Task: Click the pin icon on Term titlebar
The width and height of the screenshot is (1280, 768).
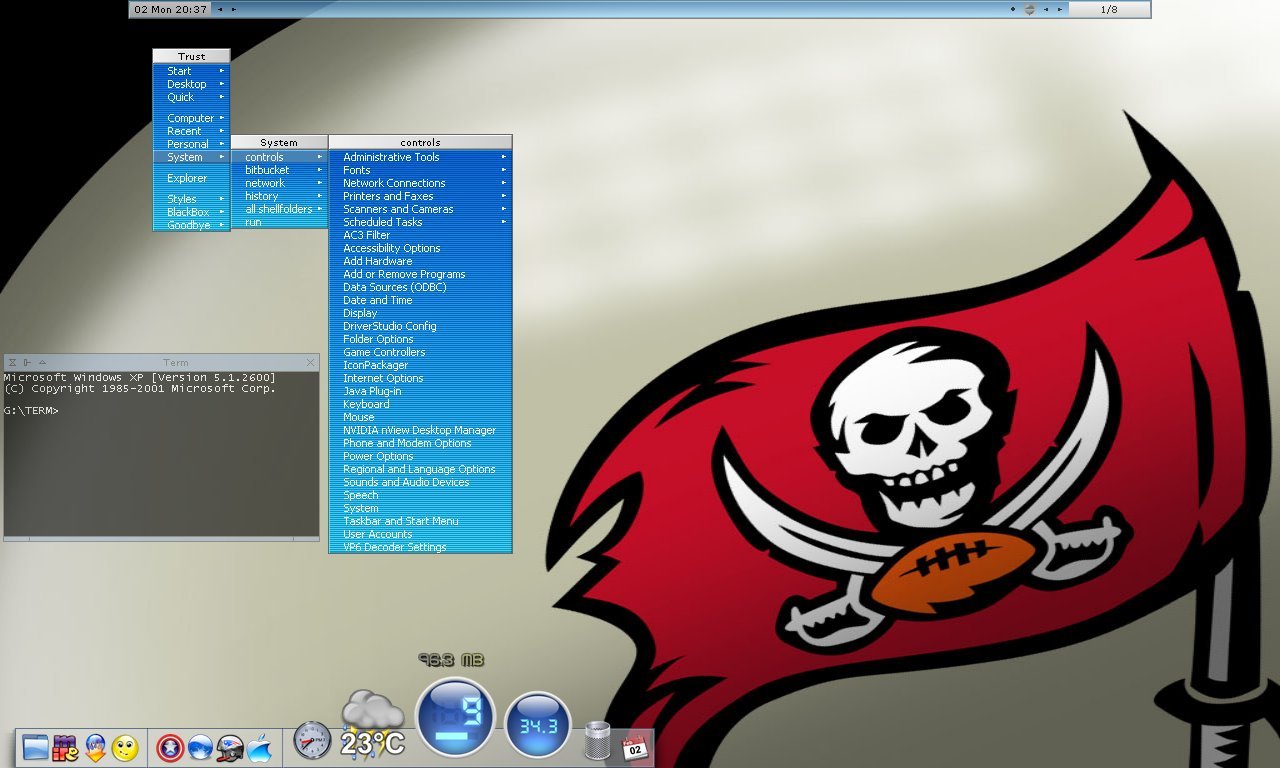Action: [28, 362]
